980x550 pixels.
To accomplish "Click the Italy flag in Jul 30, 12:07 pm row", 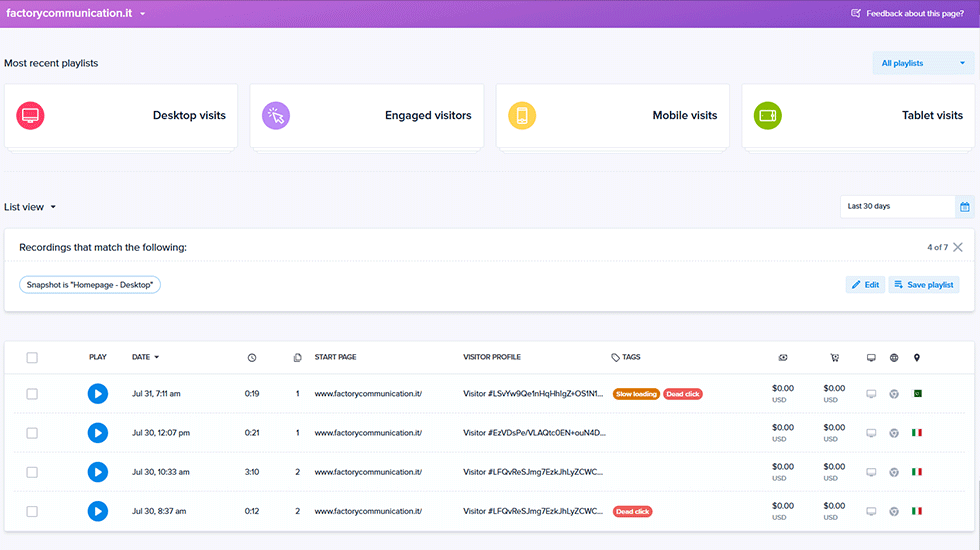I will [917, 432].
